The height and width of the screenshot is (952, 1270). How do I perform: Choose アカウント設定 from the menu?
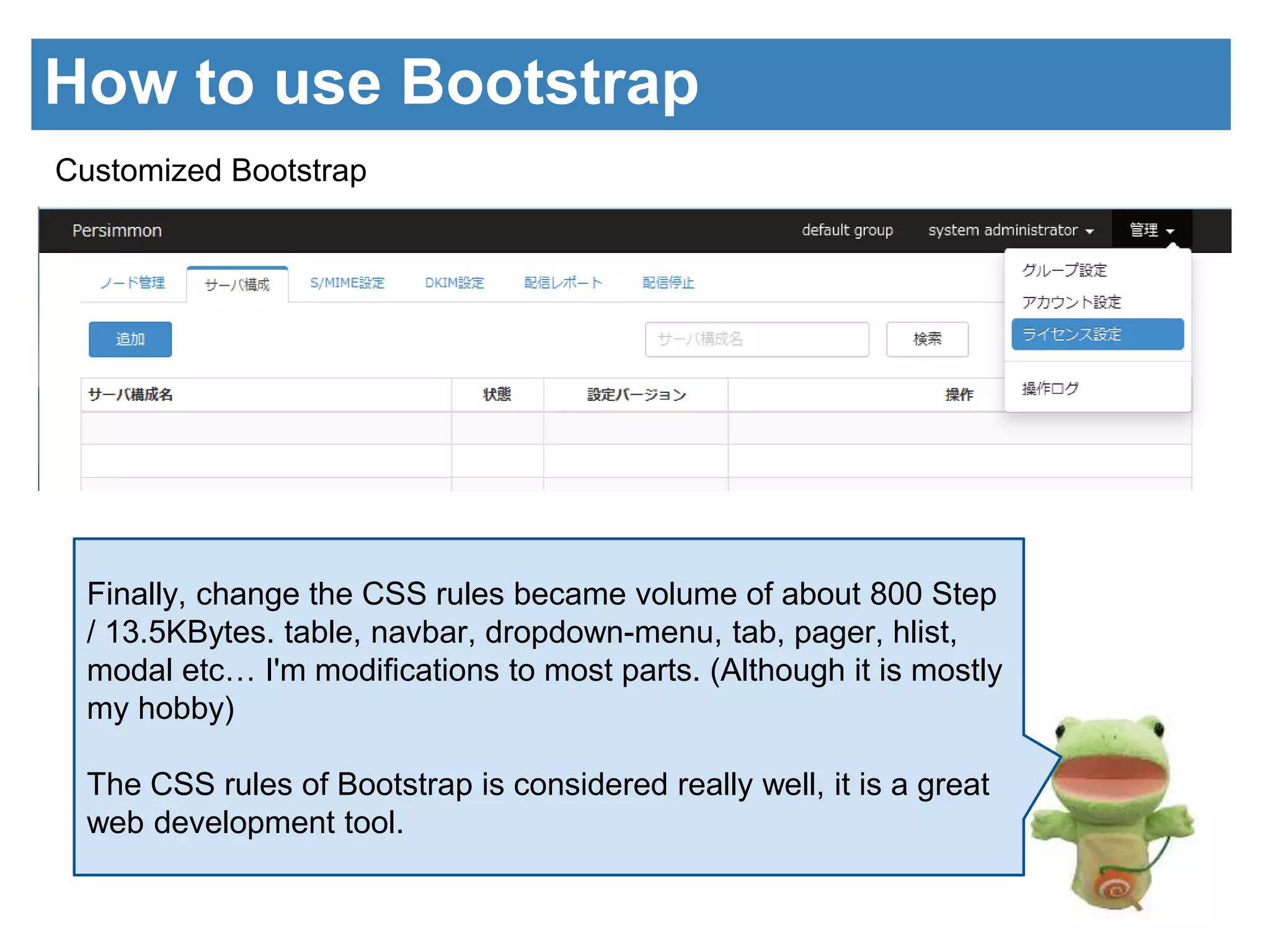click(1072, 302)
